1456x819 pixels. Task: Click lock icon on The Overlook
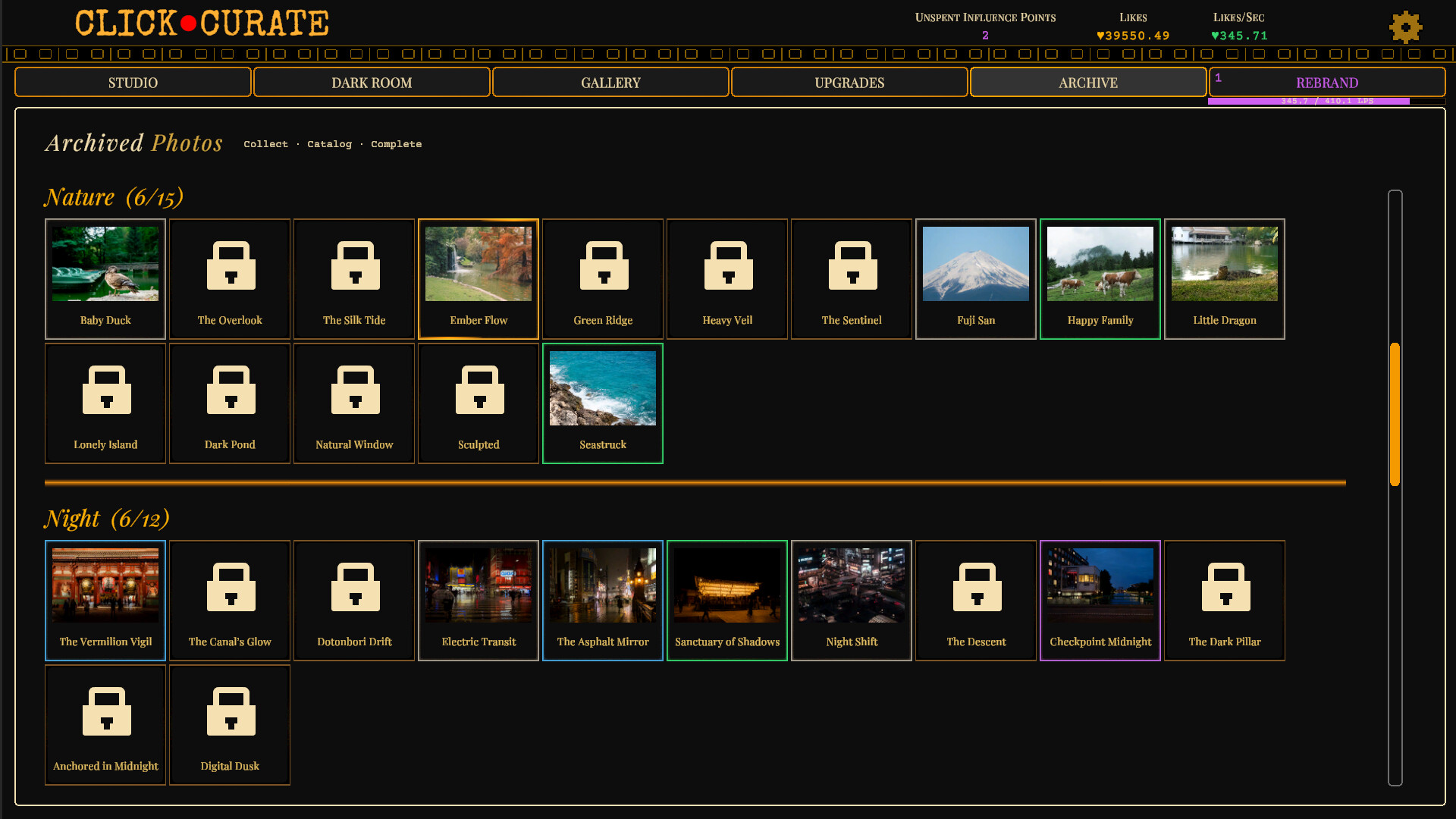coord(231,265)
